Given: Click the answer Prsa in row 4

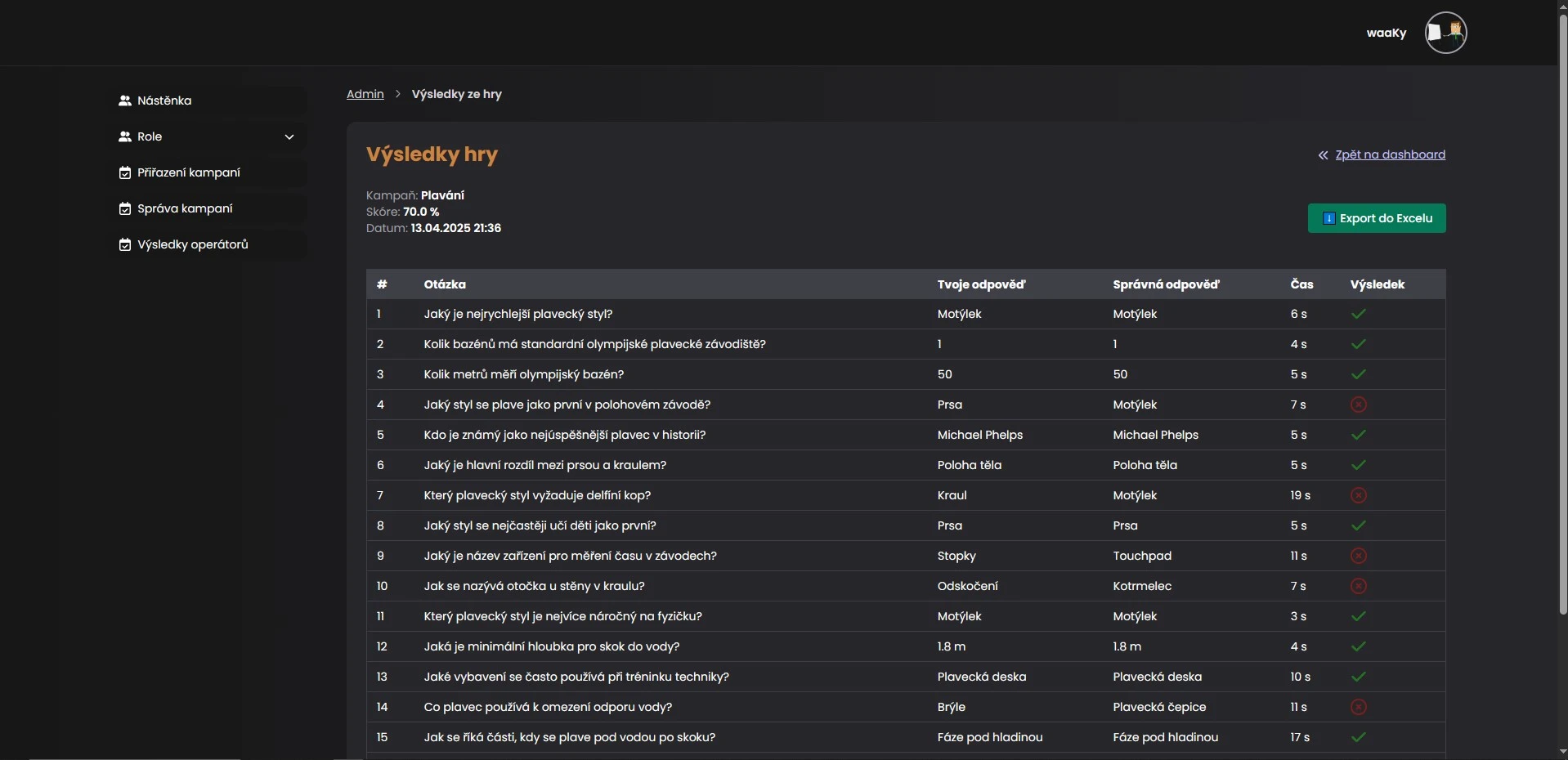Looking at the screenshot, I should (949, 405).
